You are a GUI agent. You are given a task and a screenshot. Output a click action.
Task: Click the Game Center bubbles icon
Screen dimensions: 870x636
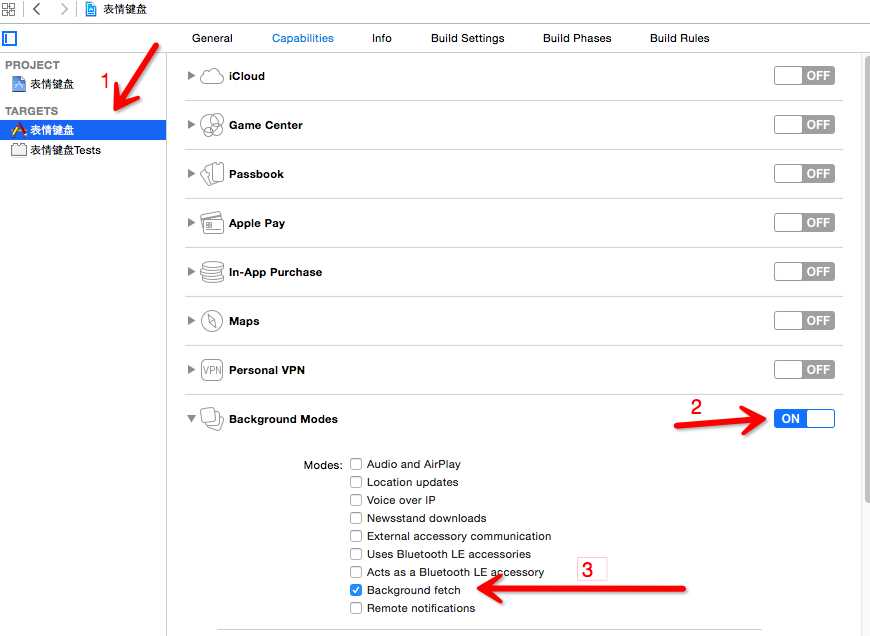coord(211,125)
